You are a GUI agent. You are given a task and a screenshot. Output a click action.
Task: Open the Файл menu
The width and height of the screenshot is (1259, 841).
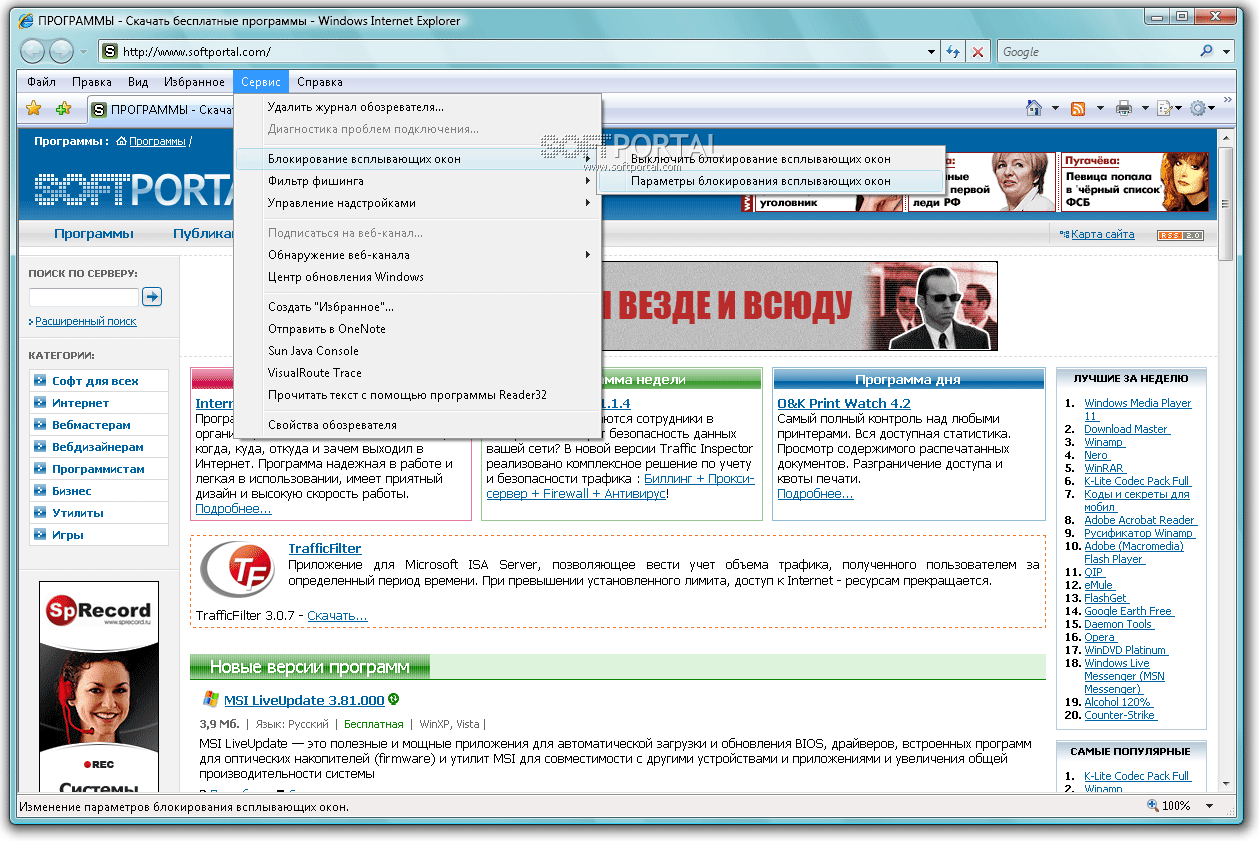click(42, 82)
